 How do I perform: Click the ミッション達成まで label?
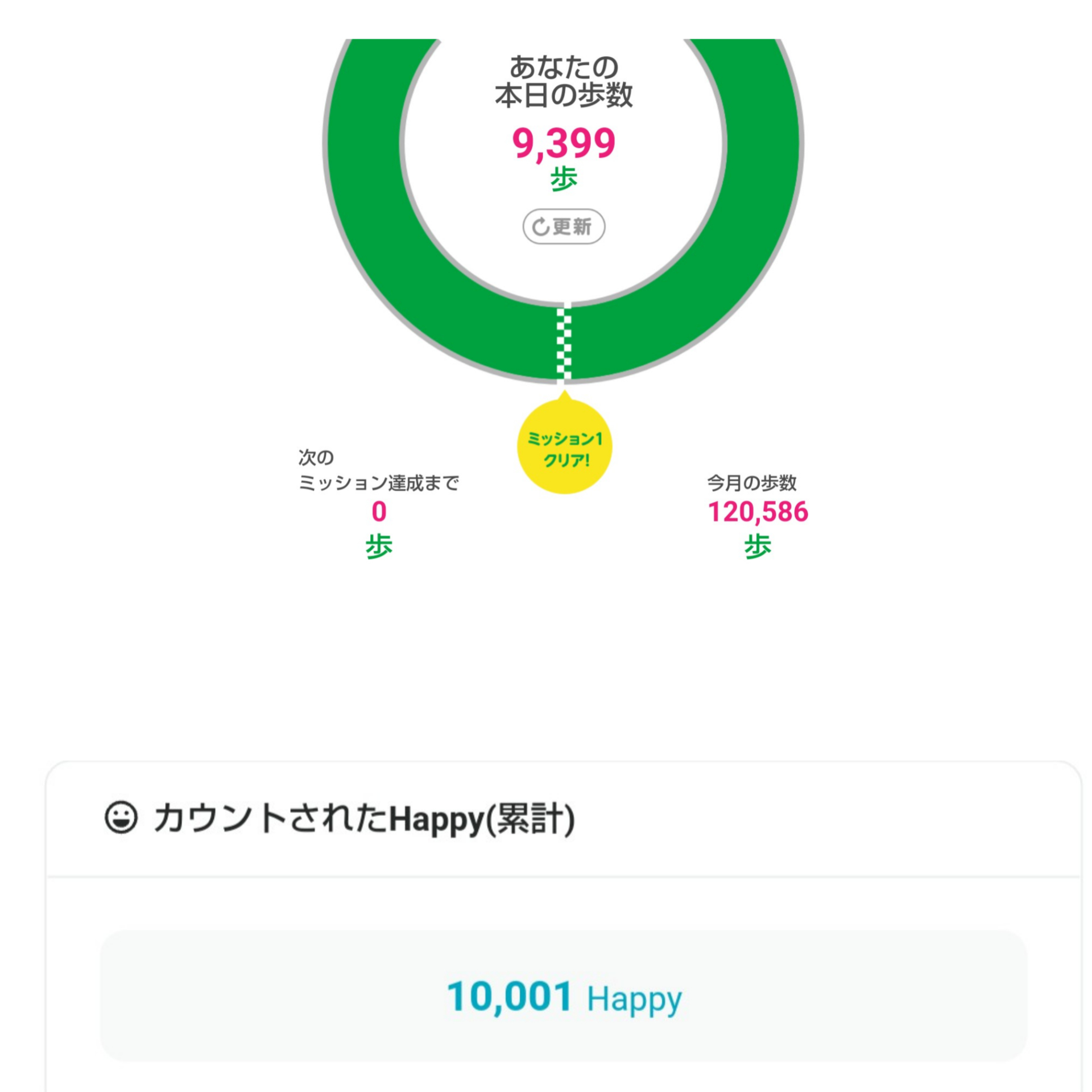click(x=379, y=483)
